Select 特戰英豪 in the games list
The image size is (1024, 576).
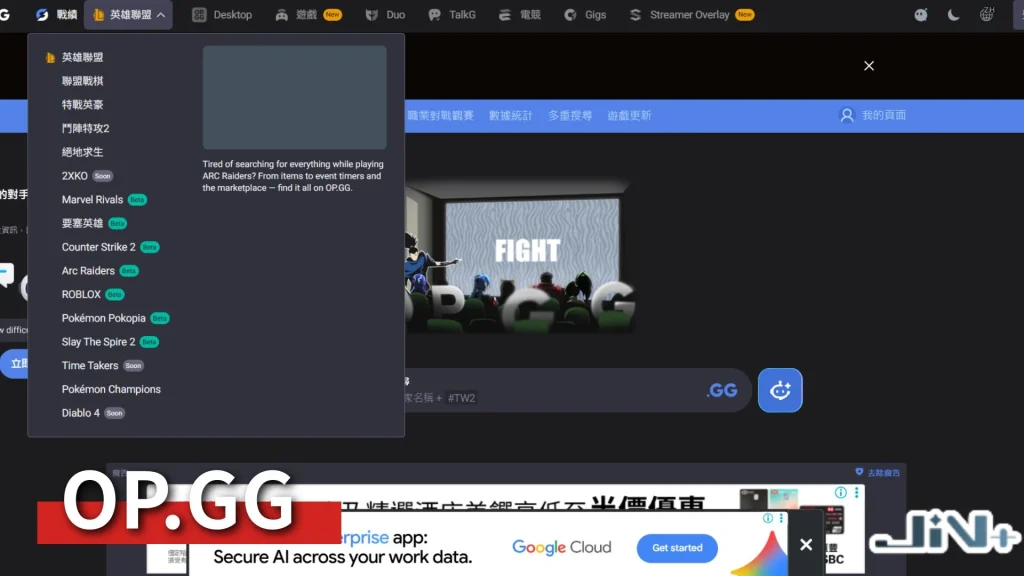pos(82,104)
